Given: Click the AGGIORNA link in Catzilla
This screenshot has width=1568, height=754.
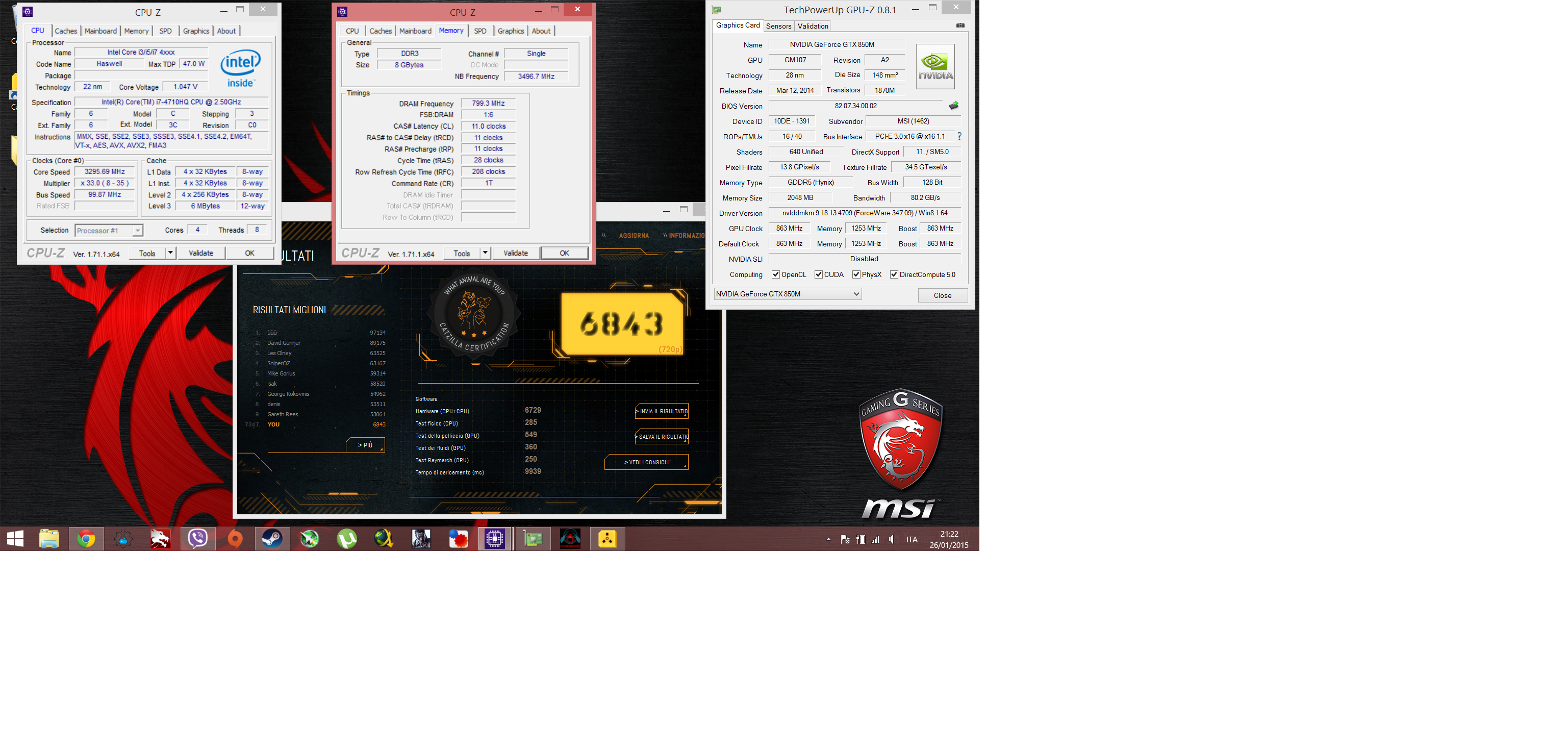Looking at the screenshot, I should point(634,236).
